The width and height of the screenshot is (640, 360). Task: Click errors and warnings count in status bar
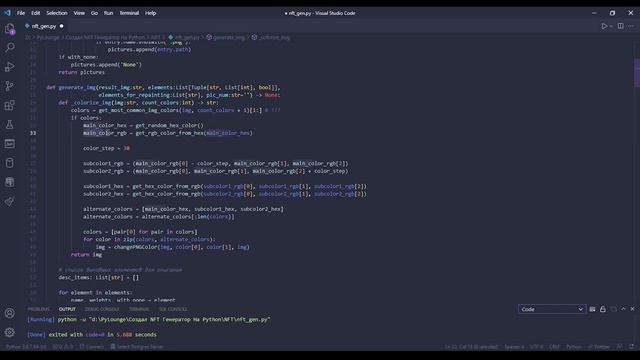coord(63,347)
